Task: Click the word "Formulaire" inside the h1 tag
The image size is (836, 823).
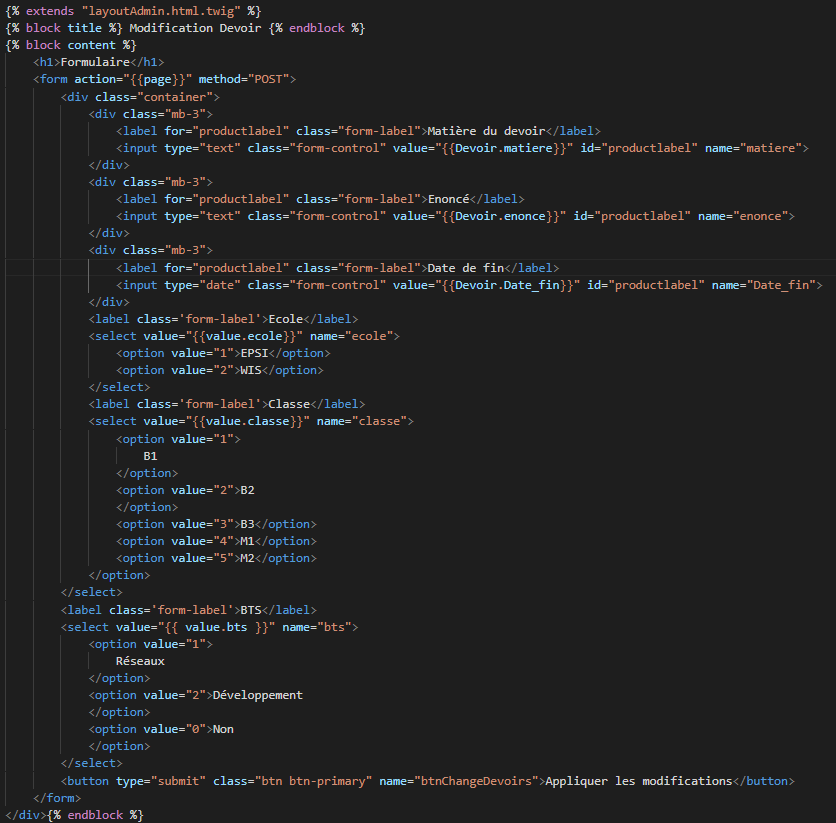Action: pos(95,62)
